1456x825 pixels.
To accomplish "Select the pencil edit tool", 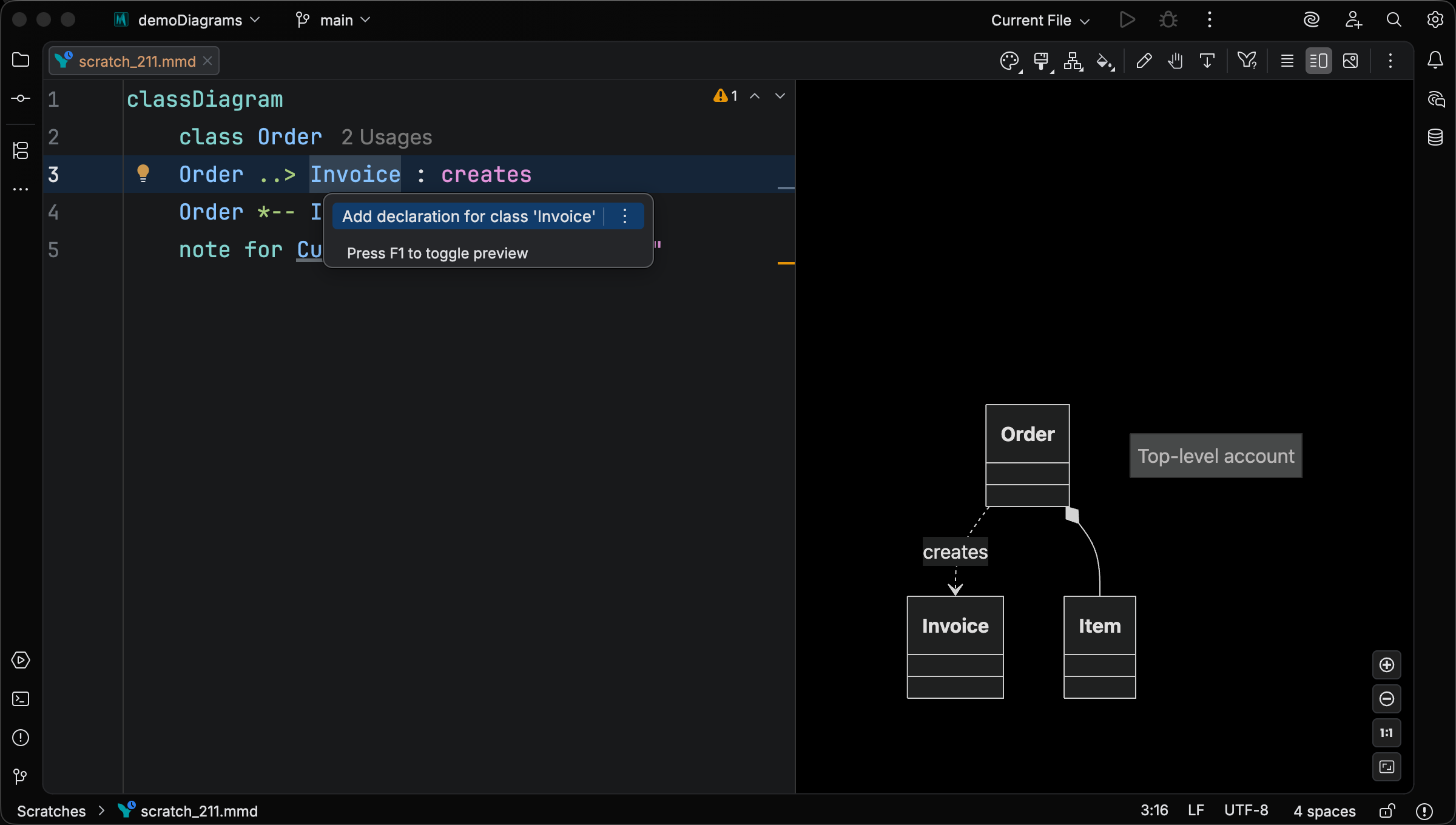I will [1144, 61].
